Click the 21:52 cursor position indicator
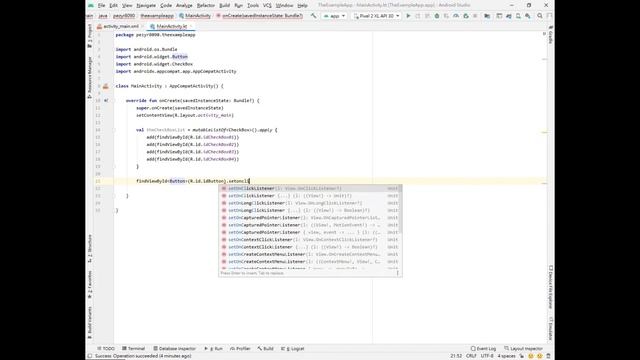Image resolution: width=640 pixels, height=360 pixels. 456,356
